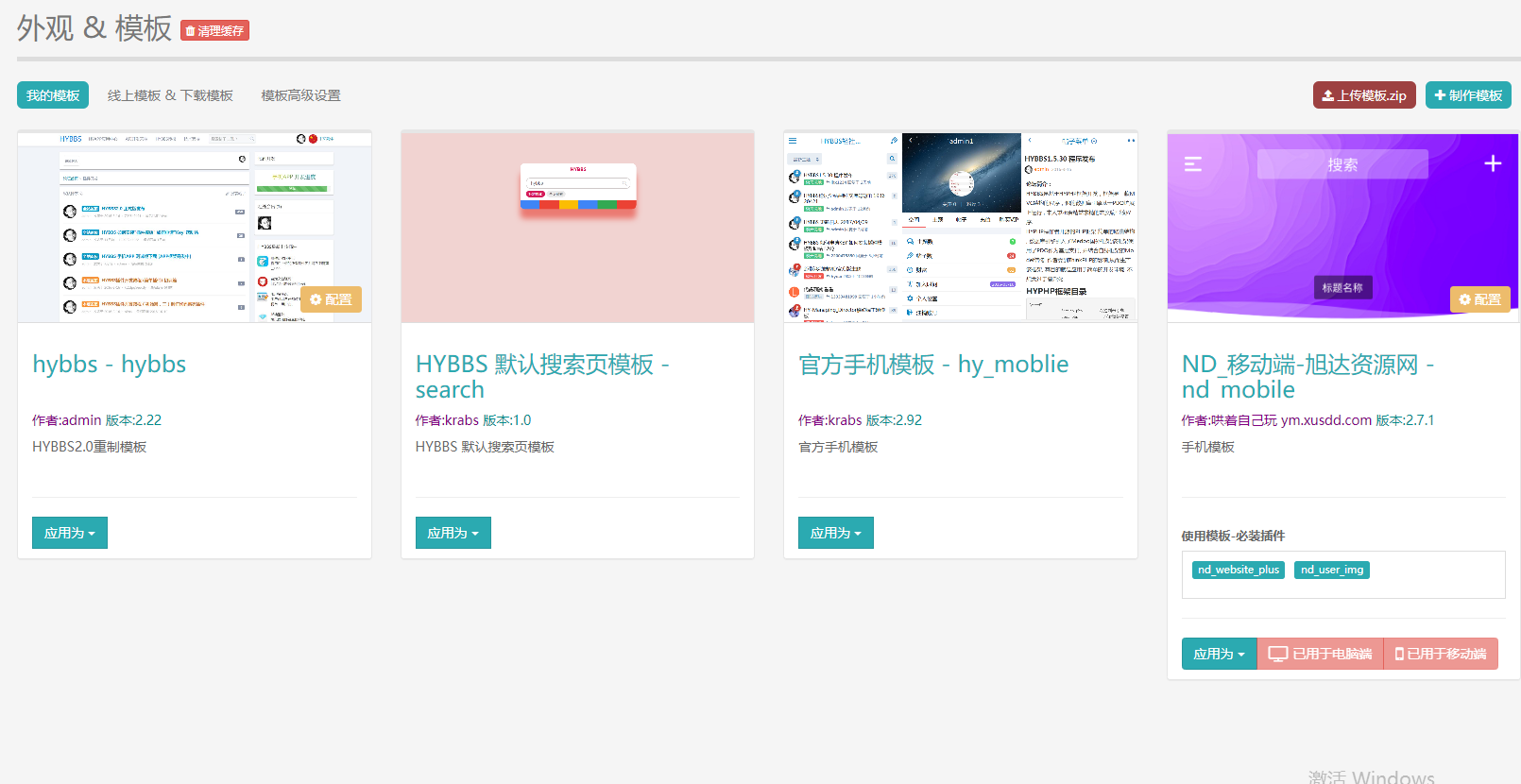Click 使用模板-必装插件 label

pyautogui.click(x=1234, y=536)
